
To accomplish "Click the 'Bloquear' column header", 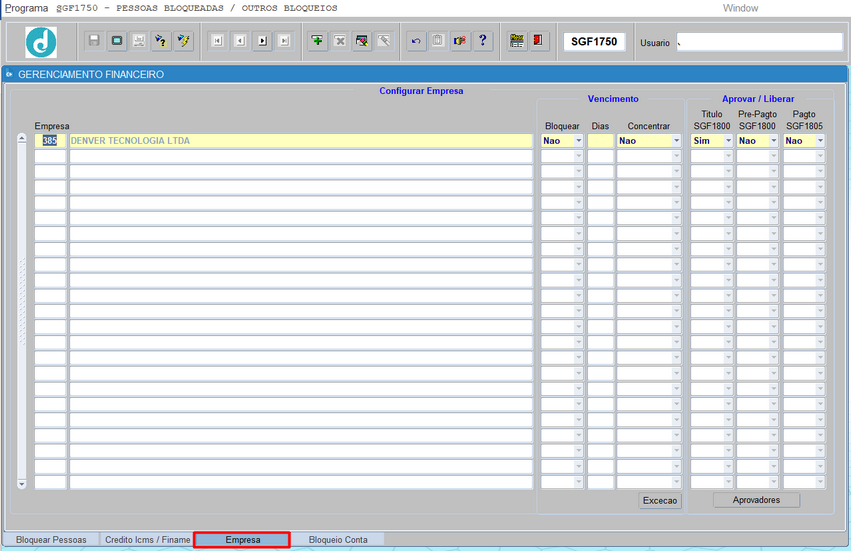I will click(562, 126).
